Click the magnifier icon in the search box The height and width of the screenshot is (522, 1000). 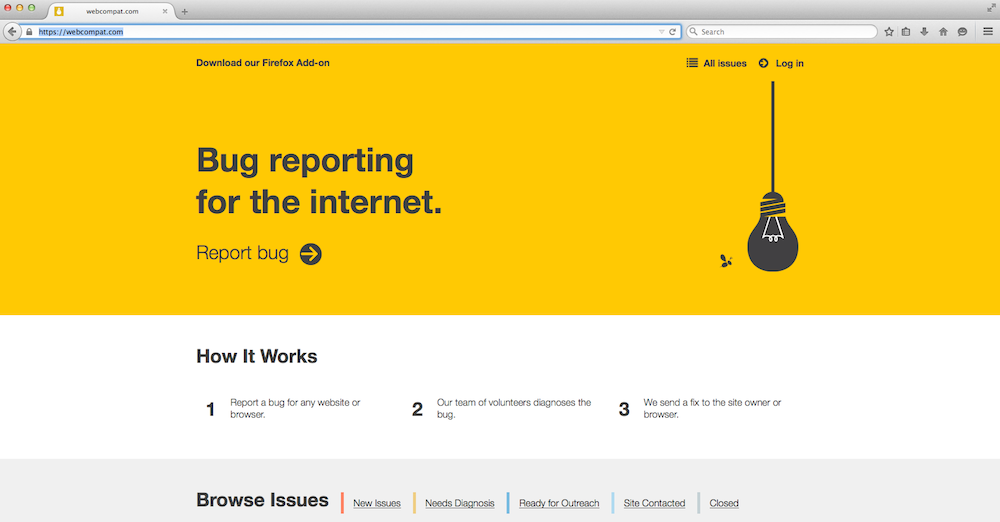(693, 31)
